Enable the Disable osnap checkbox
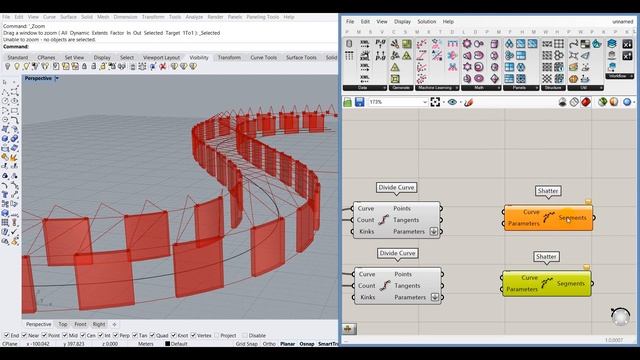 coord(244,336)
